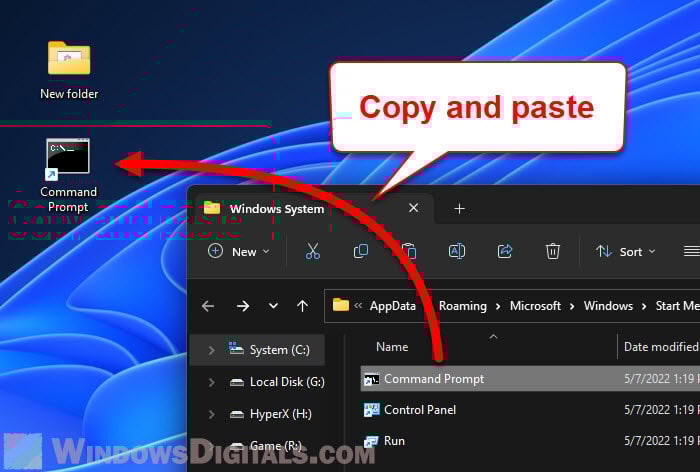Expand HyperX (H:) tree node
Screen dimensions: 700x472
point(211,414)
